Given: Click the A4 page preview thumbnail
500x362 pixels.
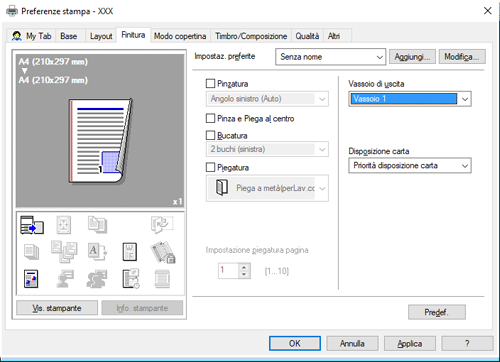Looking at the screenshot, I should 100,141.
